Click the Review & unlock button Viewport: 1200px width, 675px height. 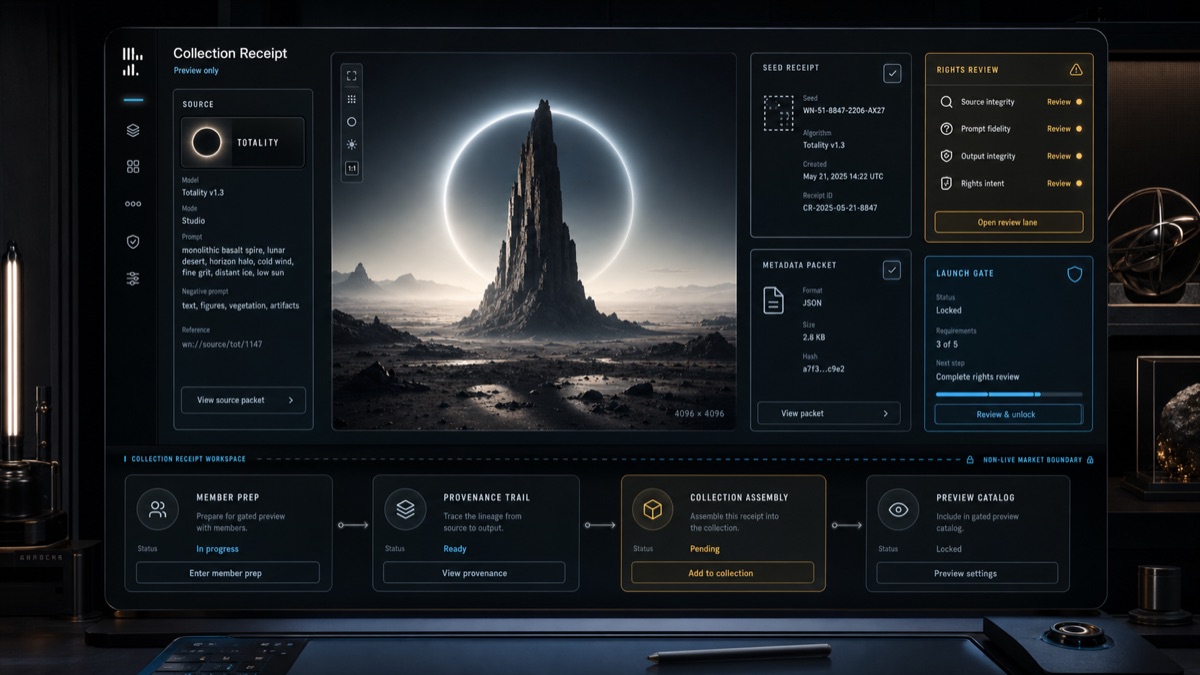[1008, 414]
